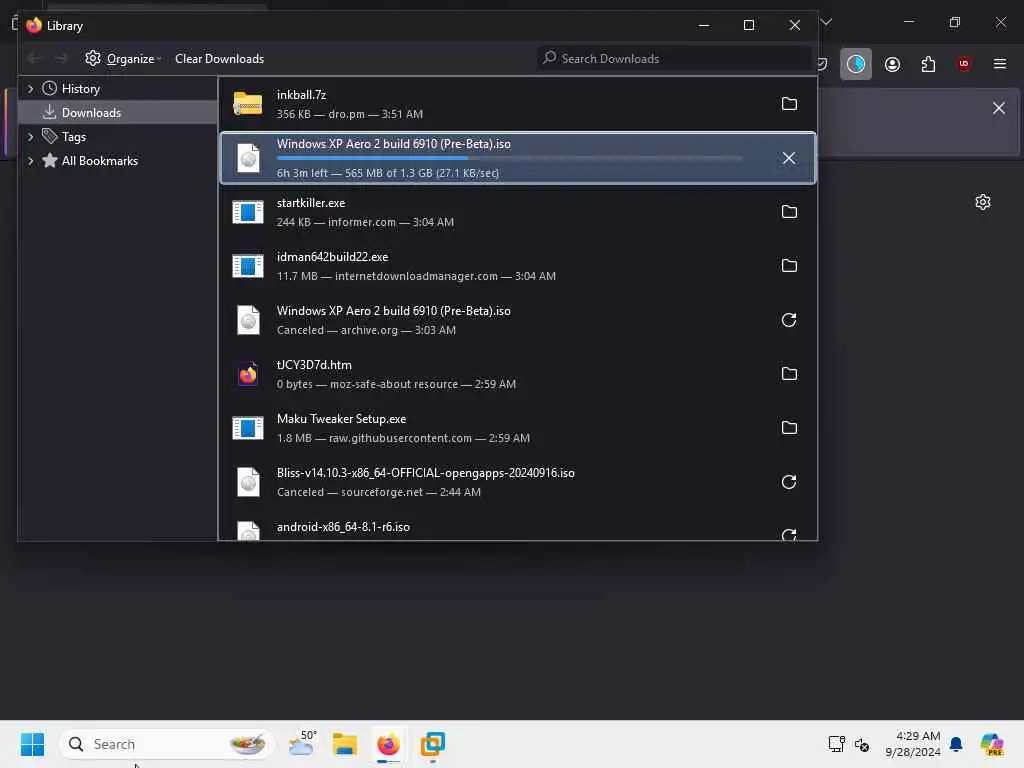Select the Maku Tweaker Setup.exe entry

[x=517, y=428]
